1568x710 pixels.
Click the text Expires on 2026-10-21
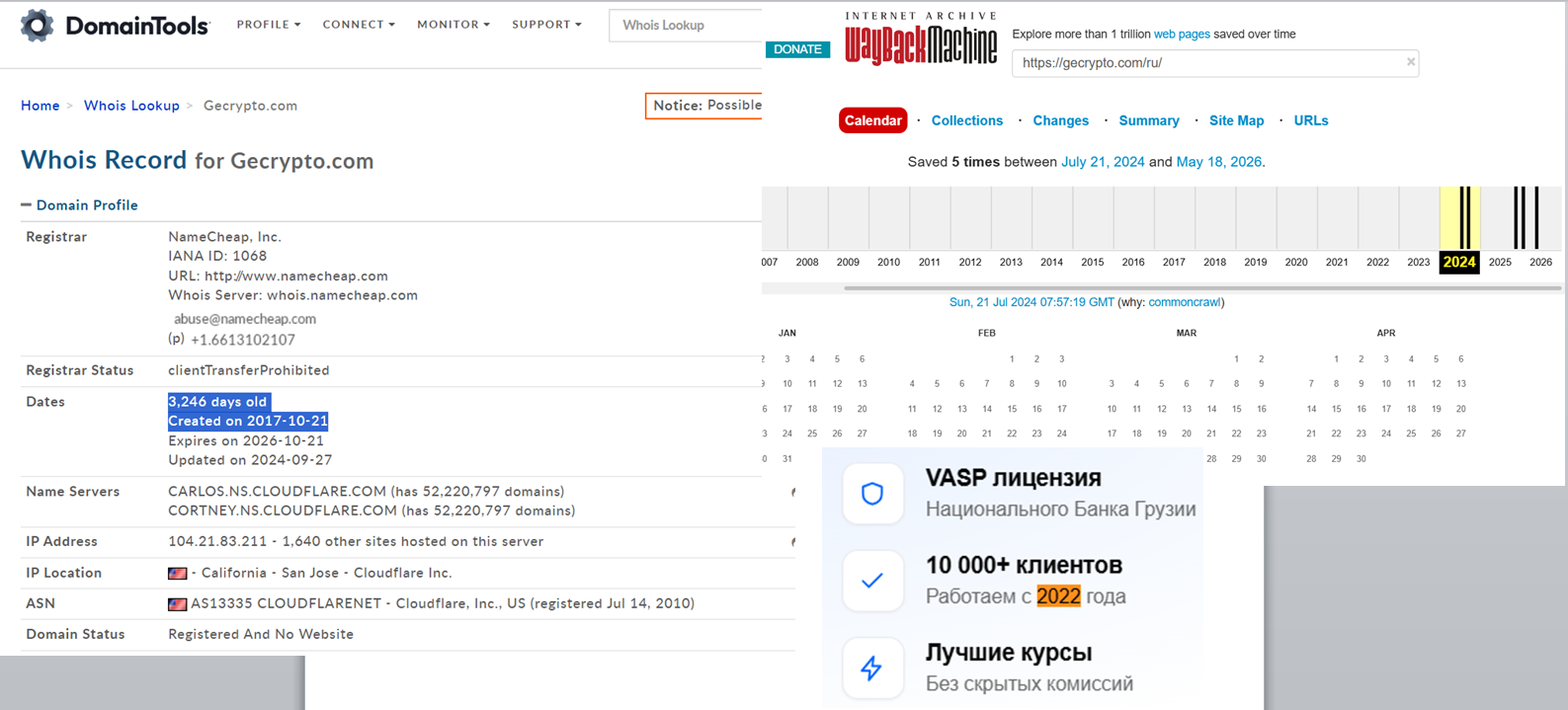click(x=246, y=440)
